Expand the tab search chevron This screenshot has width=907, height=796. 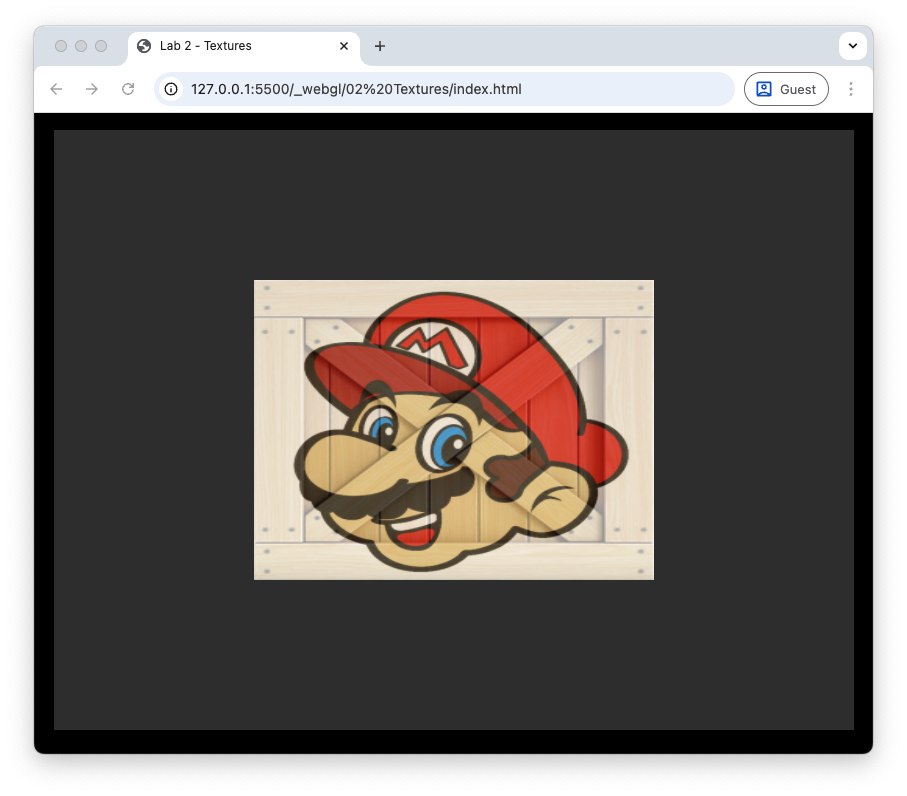(852, 46)
